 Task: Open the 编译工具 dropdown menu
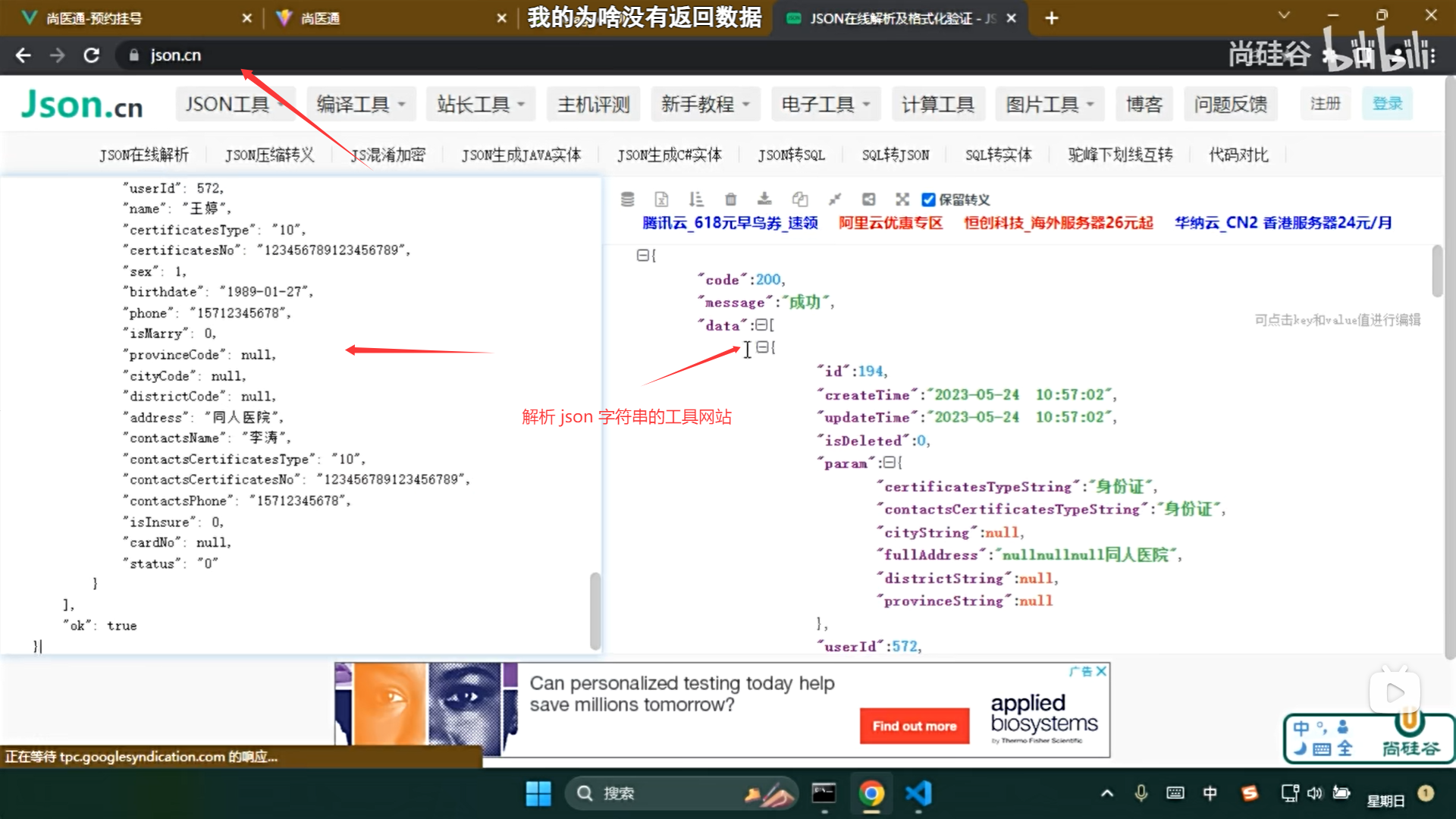(361, 104)
